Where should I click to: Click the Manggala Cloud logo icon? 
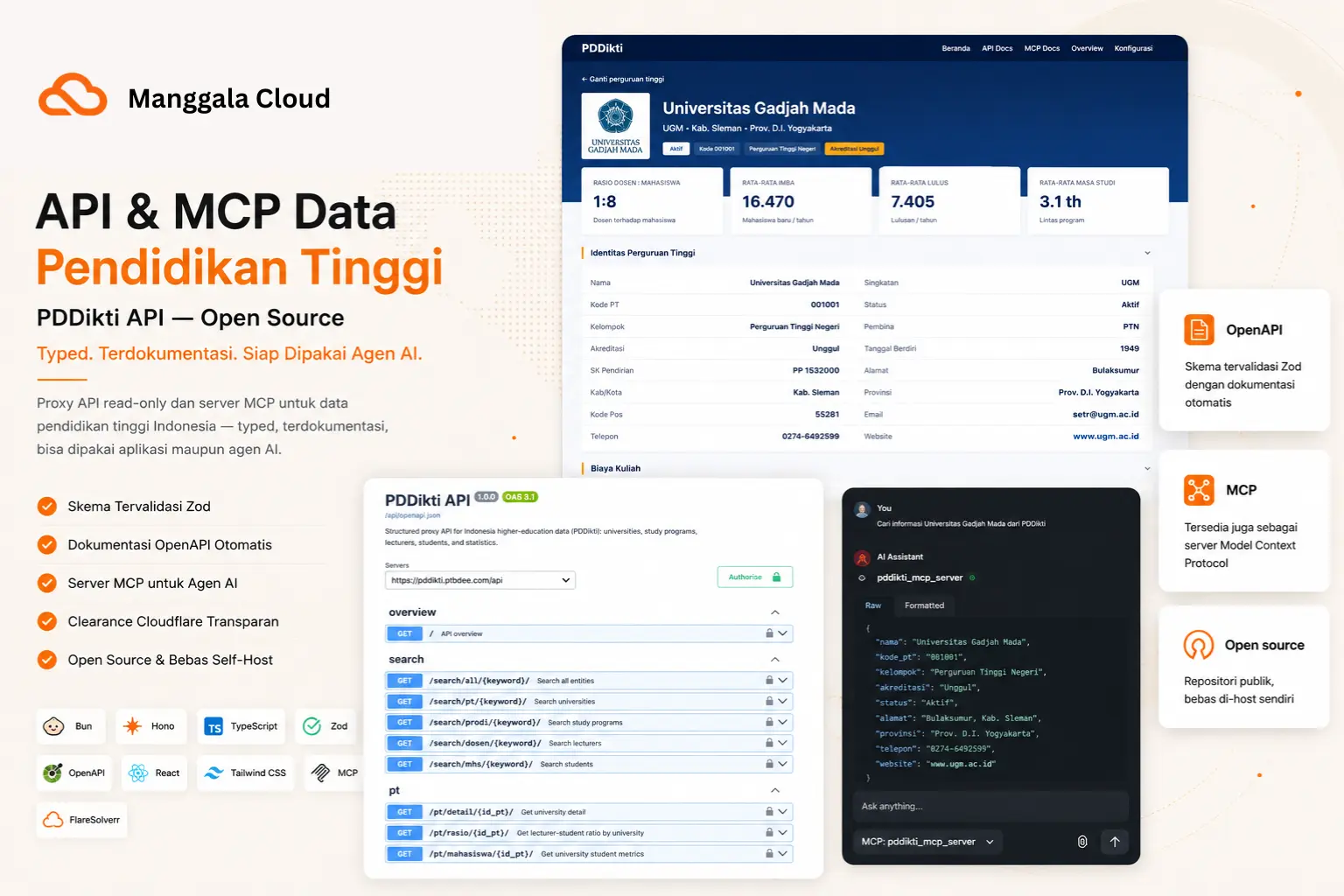click(73, 95)
